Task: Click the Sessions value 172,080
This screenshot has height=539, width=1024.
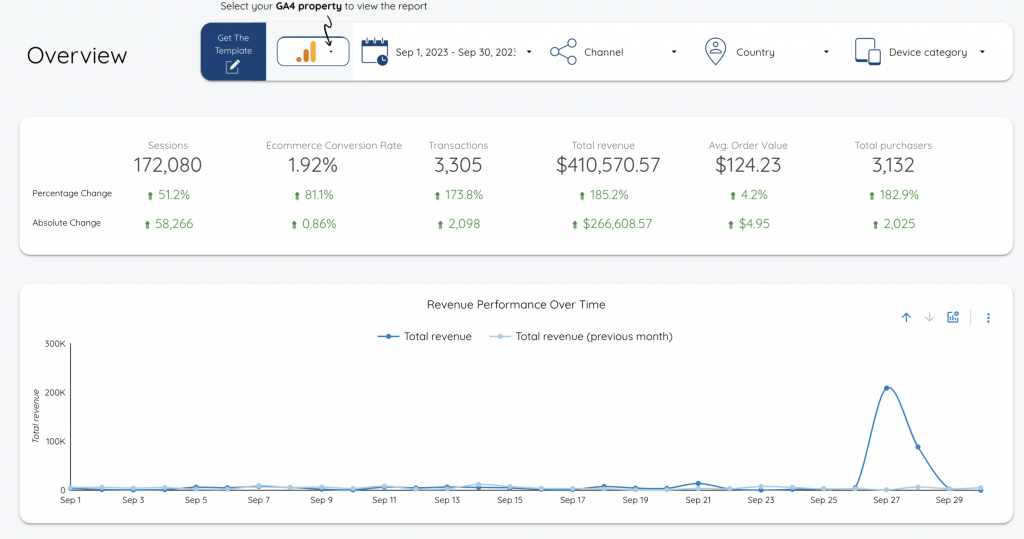Action: 168,165
